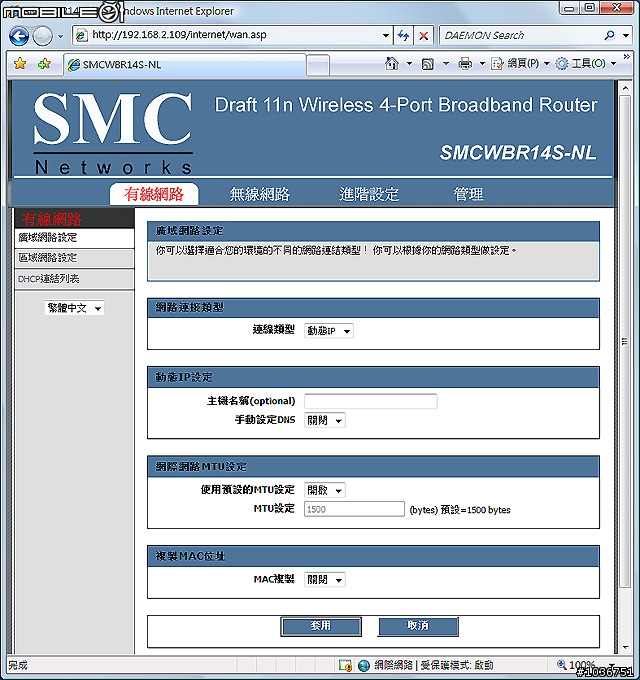Open the recent pages dropdown arrow
Screen dimensions: 640x680
pyautogui.click(x=61, y=36)
